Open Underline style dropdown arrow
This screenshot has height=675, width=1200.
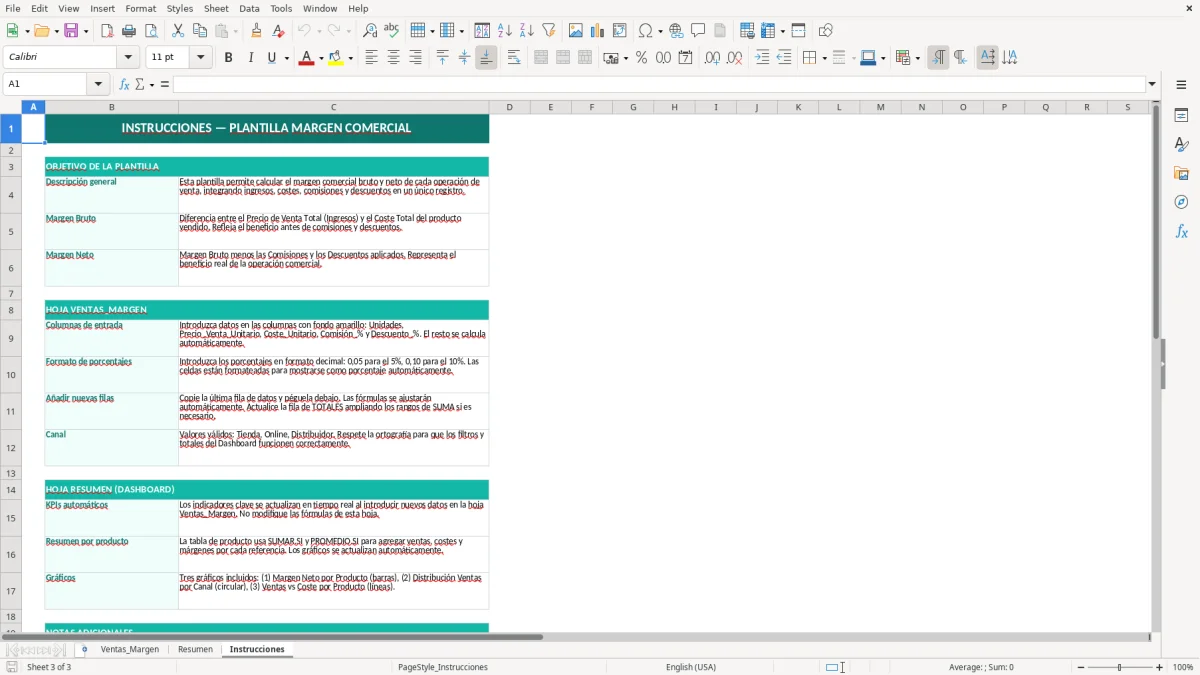click(287, 58)
